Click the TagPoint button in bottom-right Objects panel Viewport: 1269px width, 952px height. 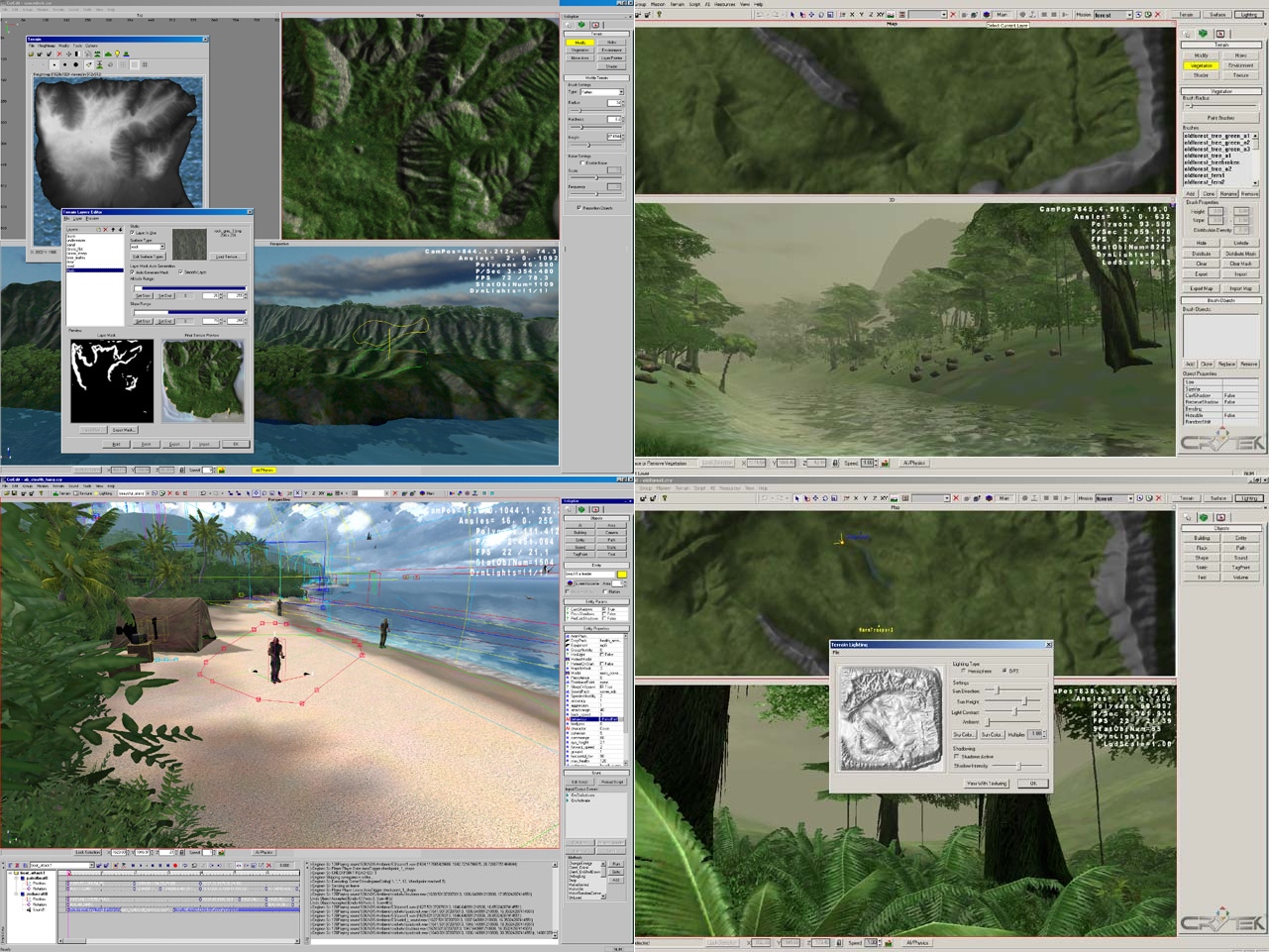tap(1240, 568)
